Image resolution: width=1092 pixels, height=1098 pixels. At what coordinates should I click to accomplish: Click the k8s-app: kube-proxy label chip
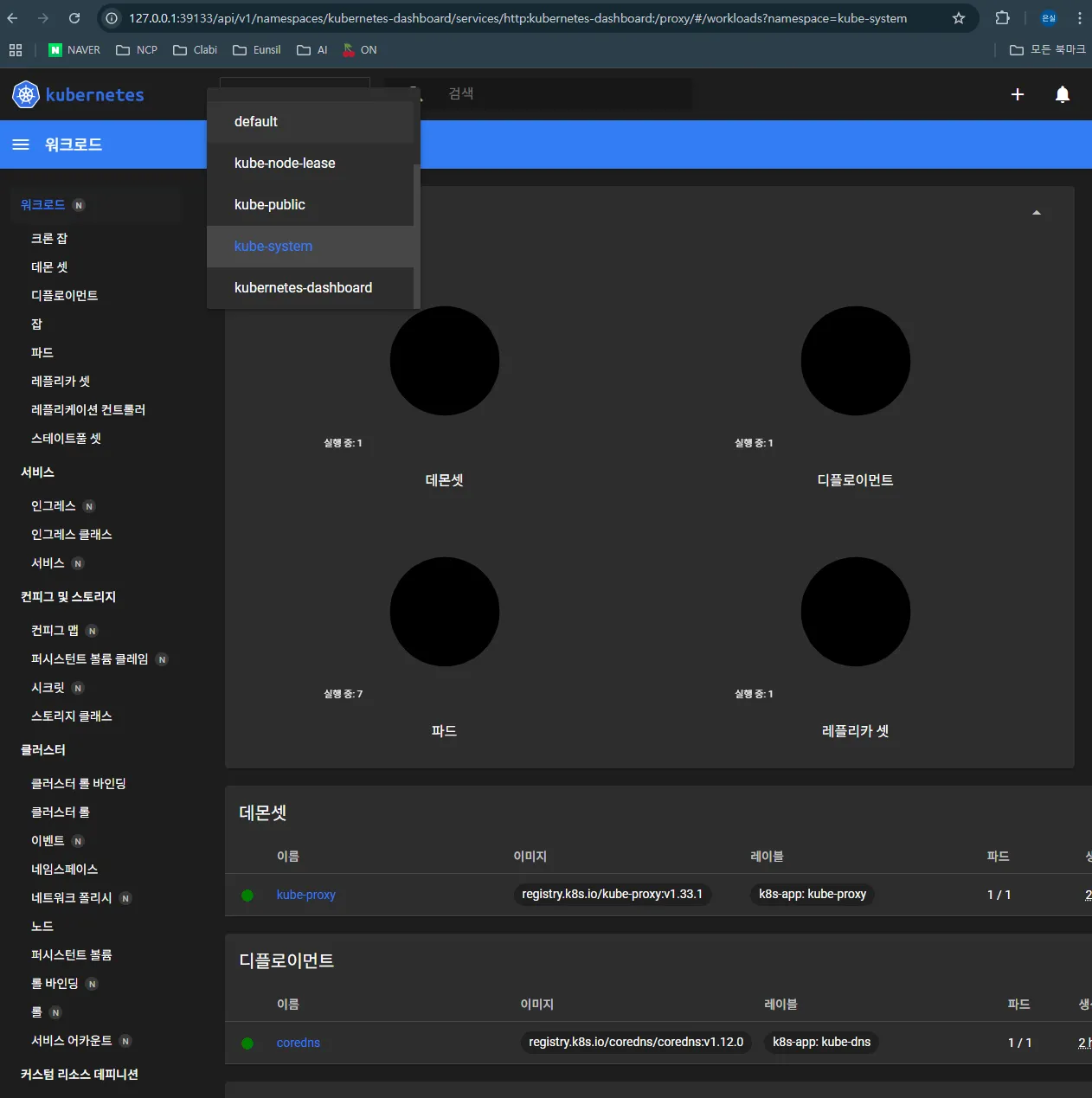(813, 894)
